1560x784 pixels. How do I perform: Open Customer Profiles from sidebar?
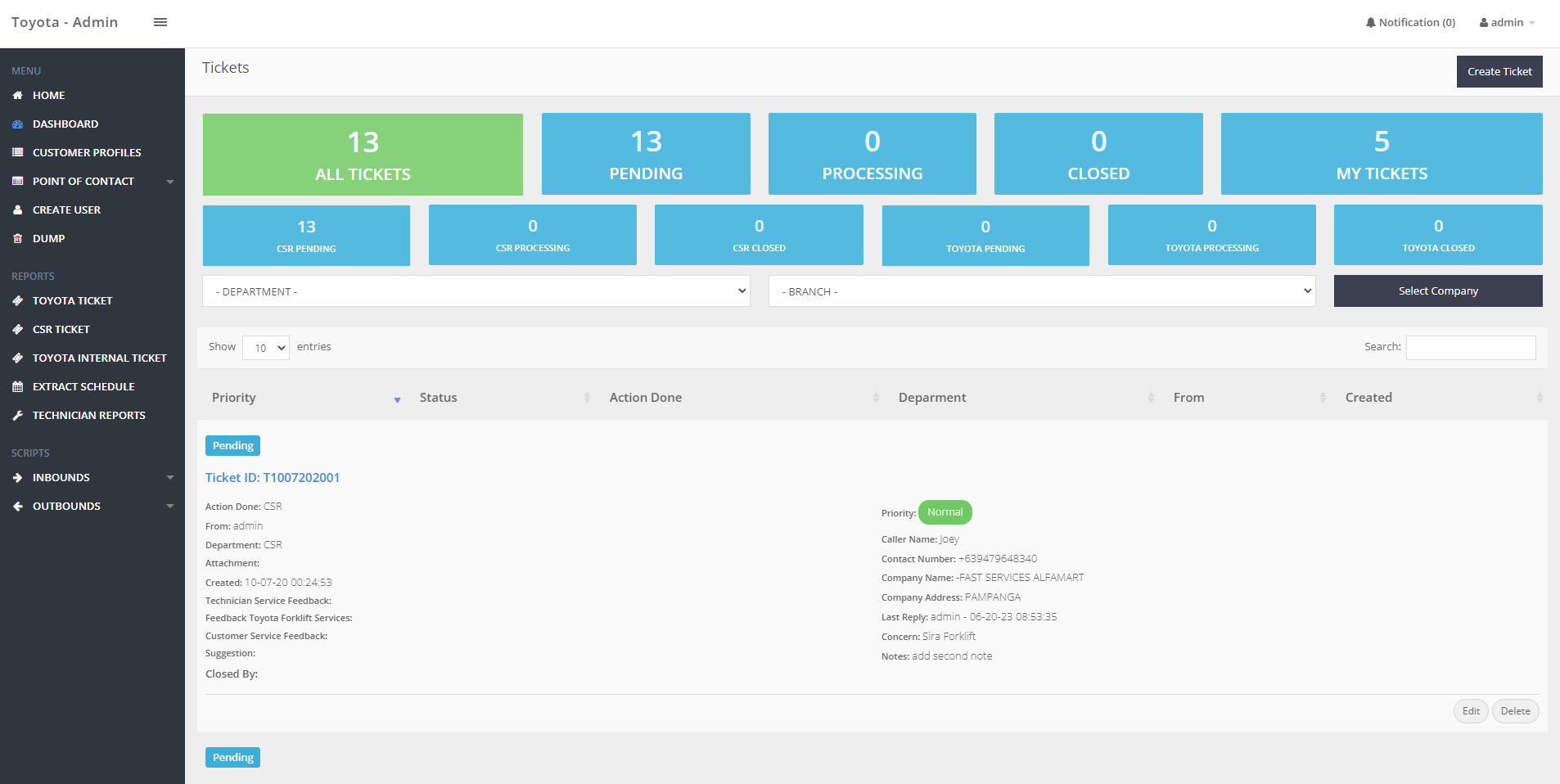click(86, 153)
